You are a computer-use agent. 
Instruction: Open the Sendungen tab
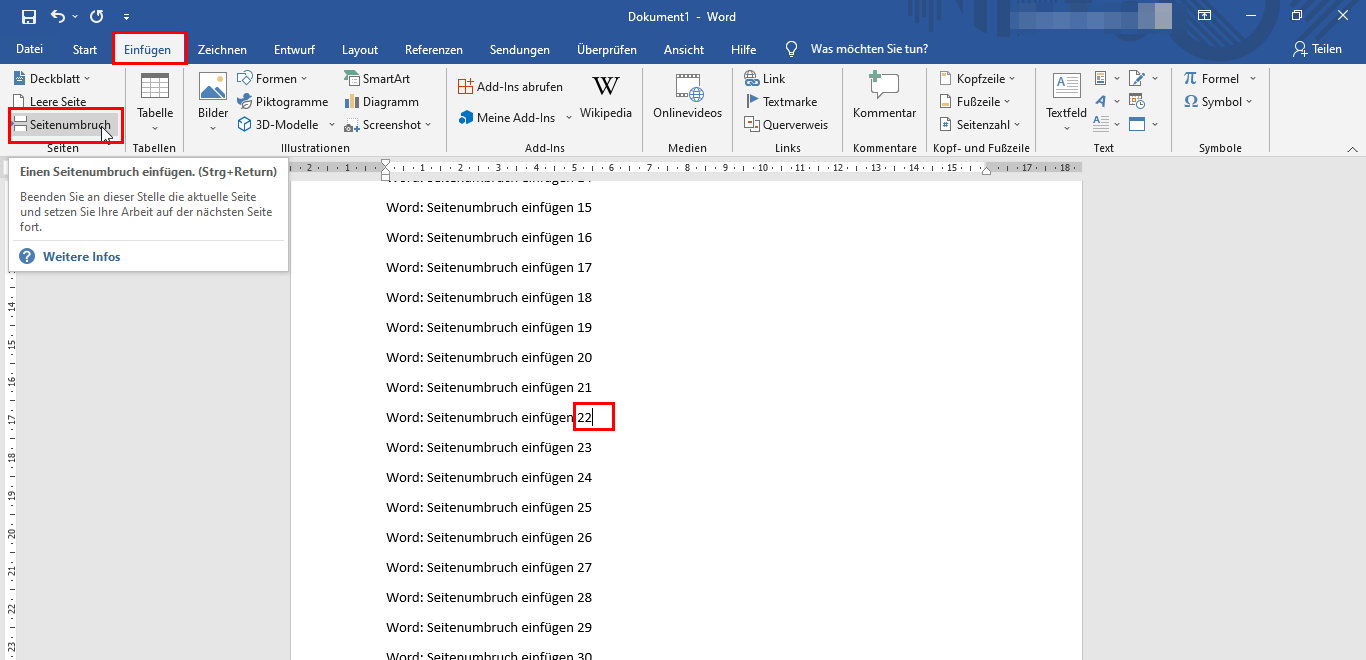[520, 49]
